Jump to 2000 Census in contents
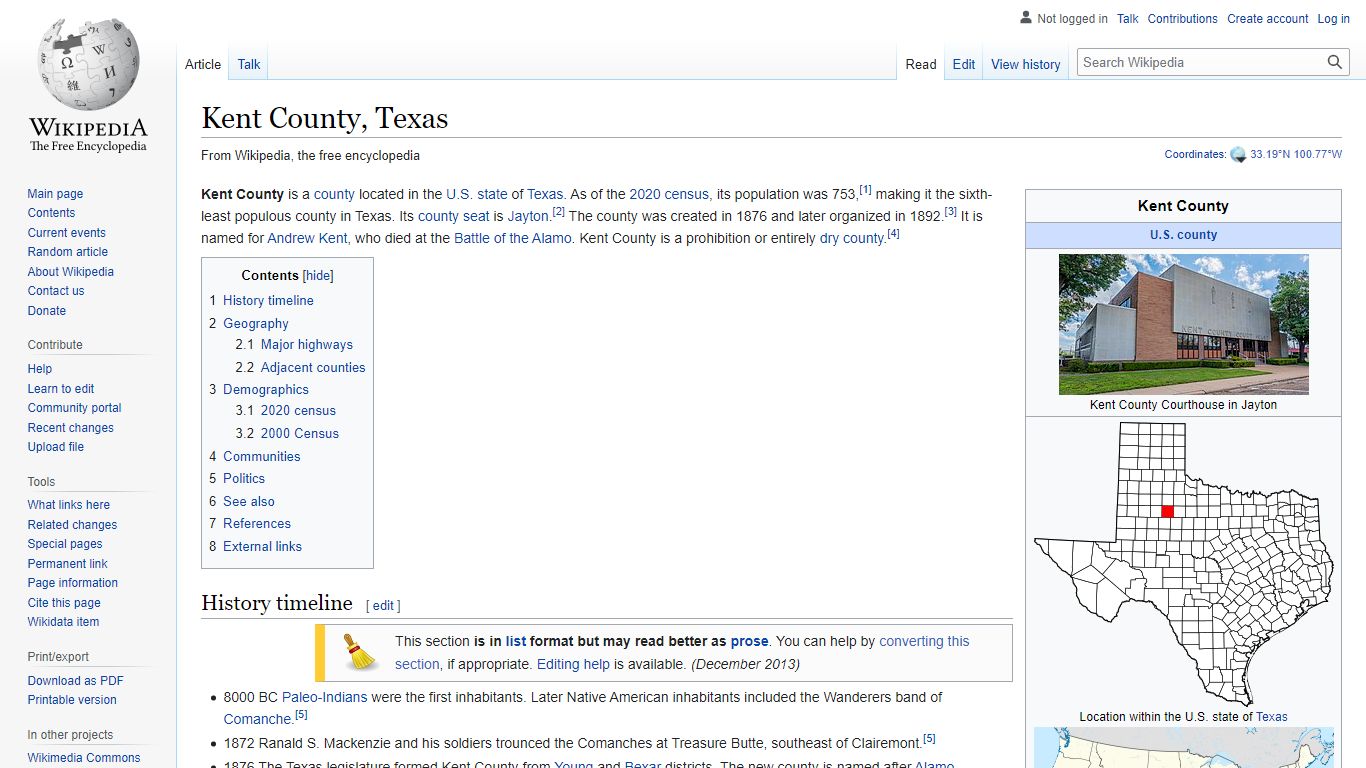Viewport: 1366px width, 768px height. click(300, 433)
